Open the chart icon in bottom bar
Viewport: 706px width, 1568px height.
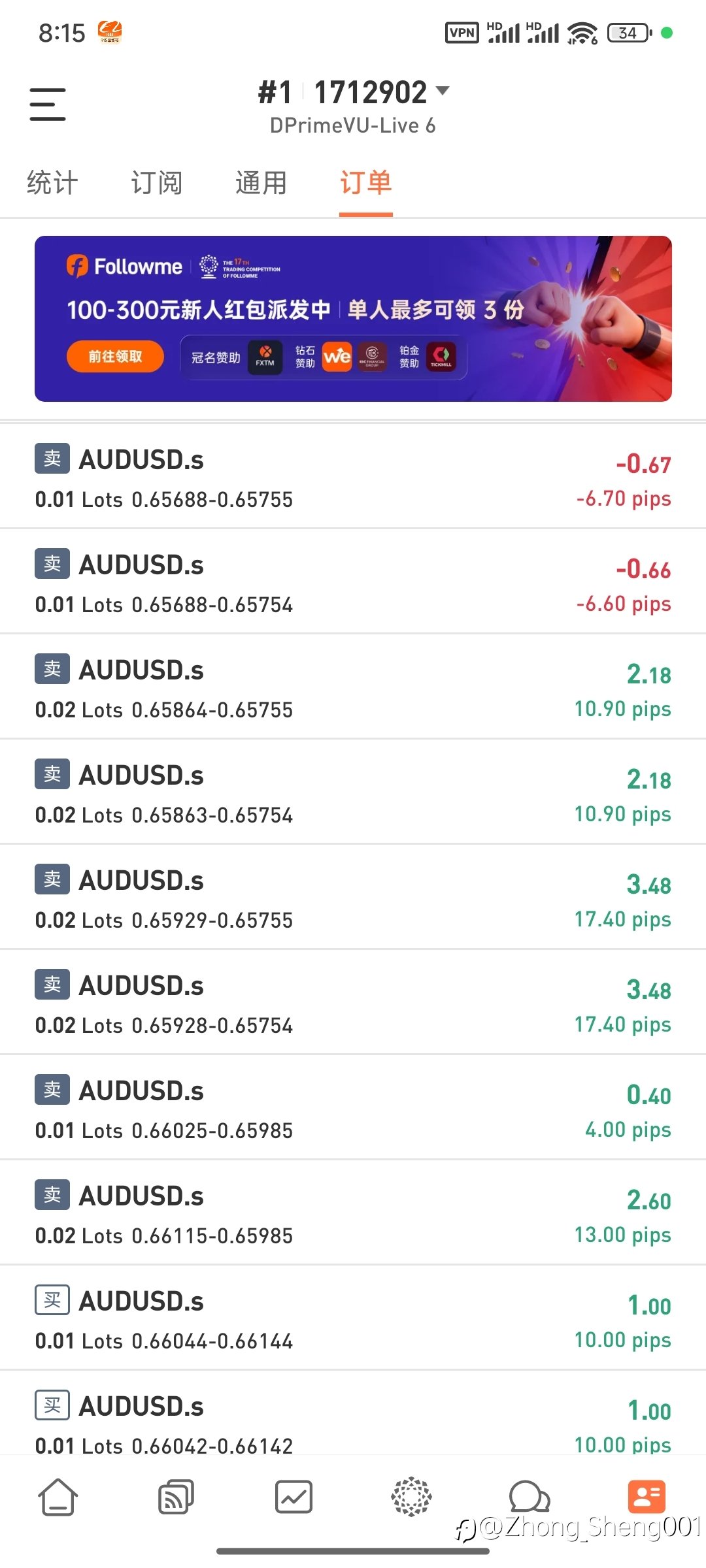pyautogui.click(x=294, y=1497)
